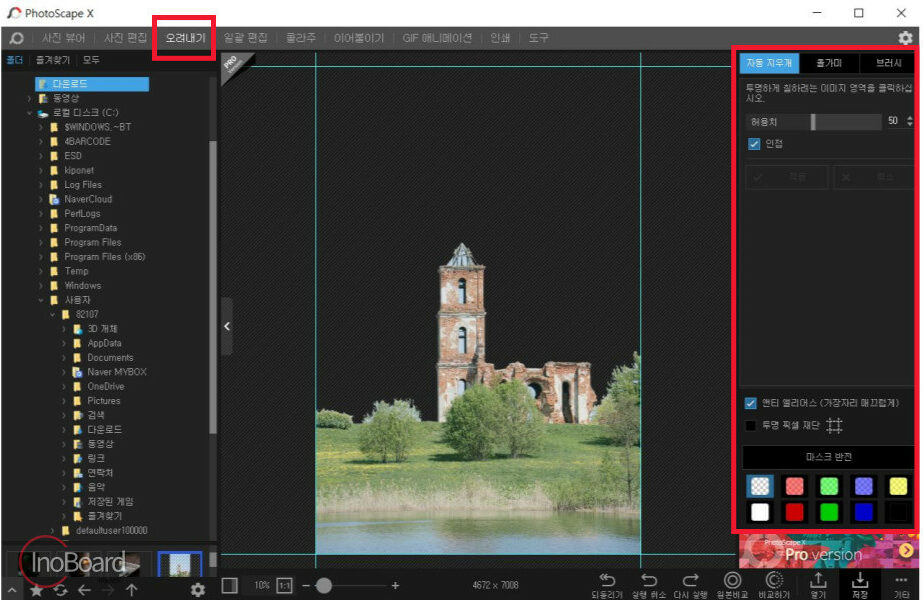Viewport: 924px width, 600px height.
Task: Select the OneDrive folder
Action: click(x=105, y=387)
